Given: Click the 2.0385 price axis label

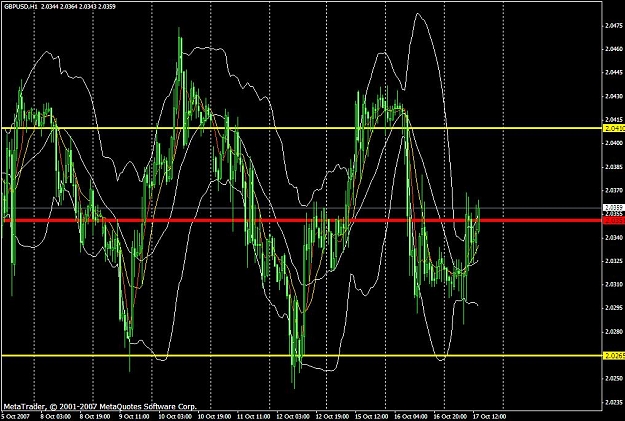Looking at the screenshot, I should [x=614, y=167].
